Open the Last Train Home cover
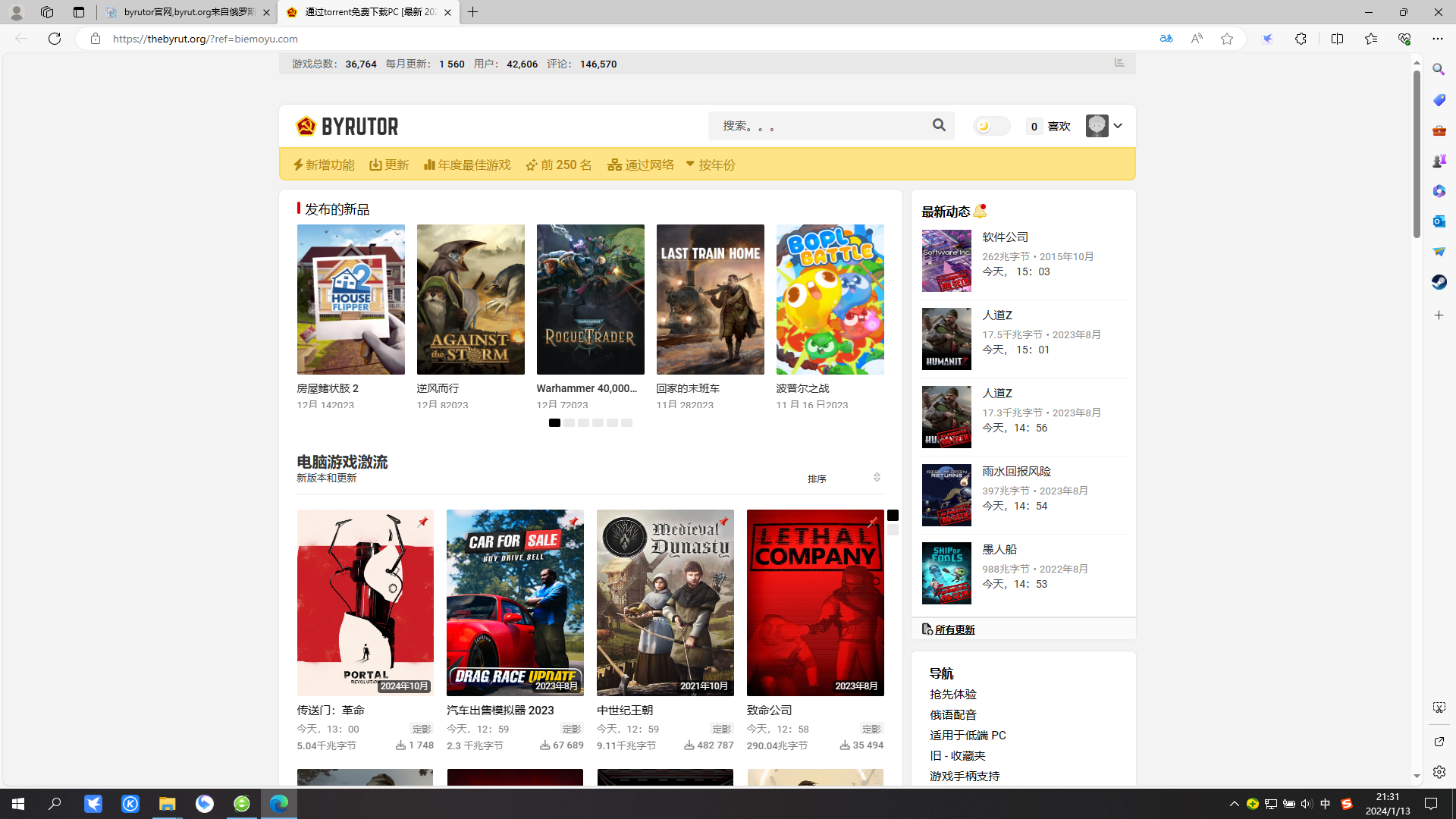 pos(710,300)
